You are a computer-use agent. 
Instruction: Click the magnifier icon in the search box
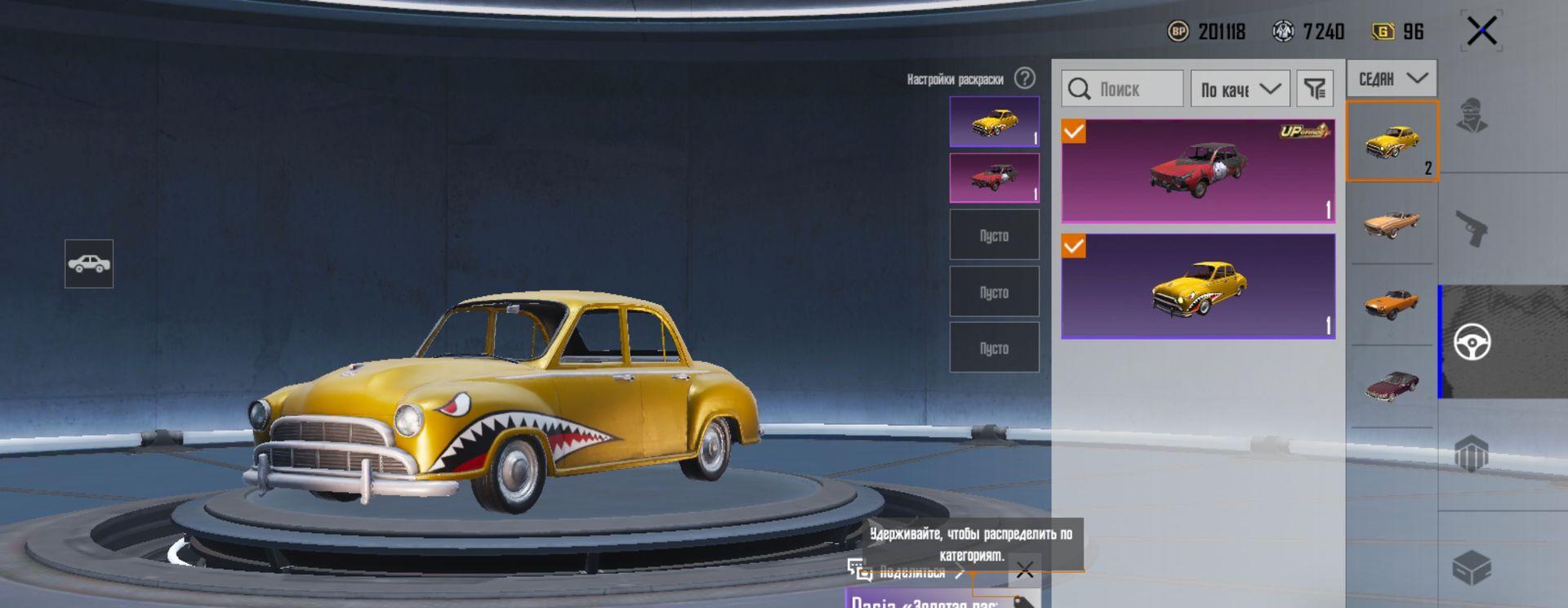point(1079,89)
